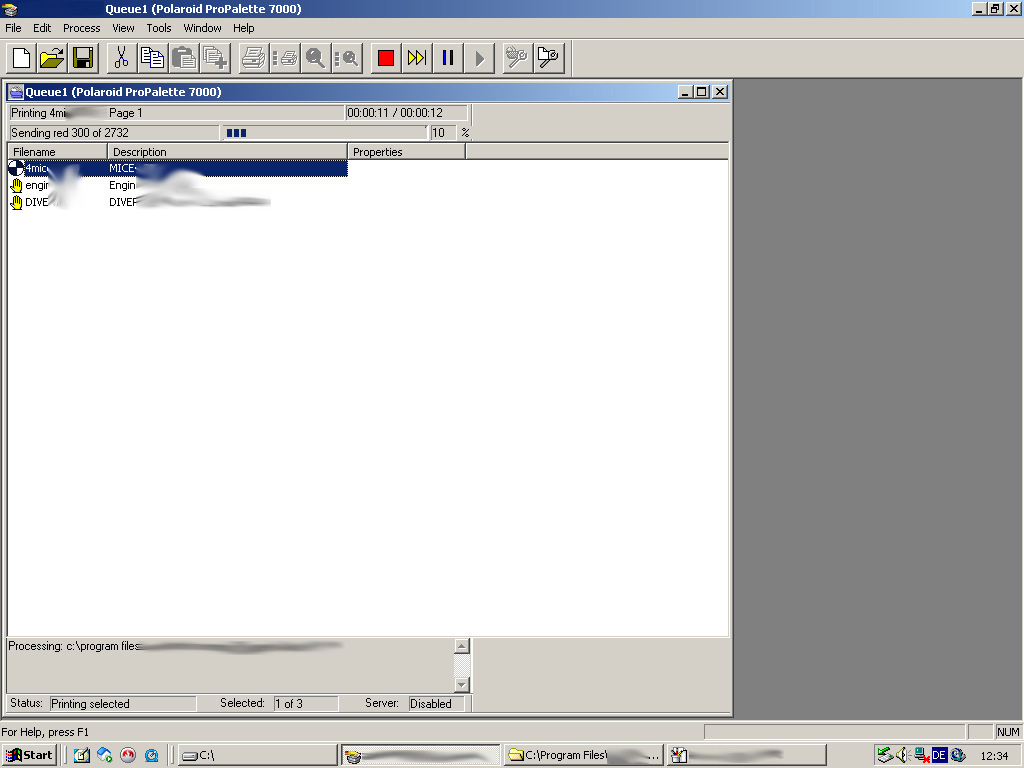This screenshot has height=768, width=1024.
Task: Cut the selected job with the scissors icon
Action: click(x=121, y=58)
